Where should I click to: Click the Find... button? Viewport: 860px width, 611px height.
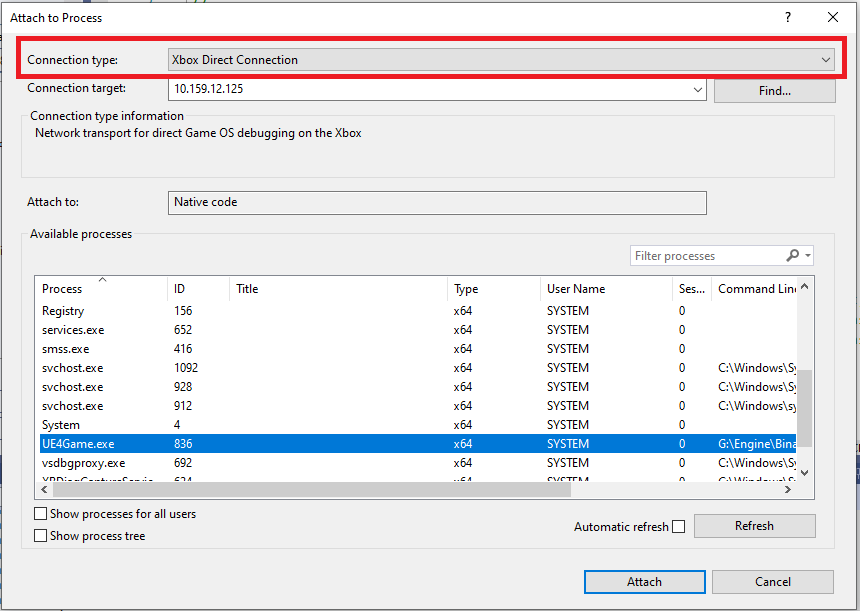pyautogui.click(x=774, y=90)
